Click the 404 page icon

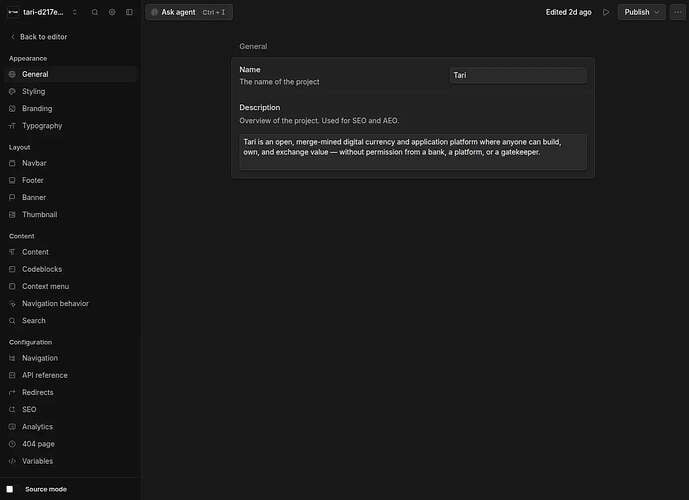click(x=12, y=444)
